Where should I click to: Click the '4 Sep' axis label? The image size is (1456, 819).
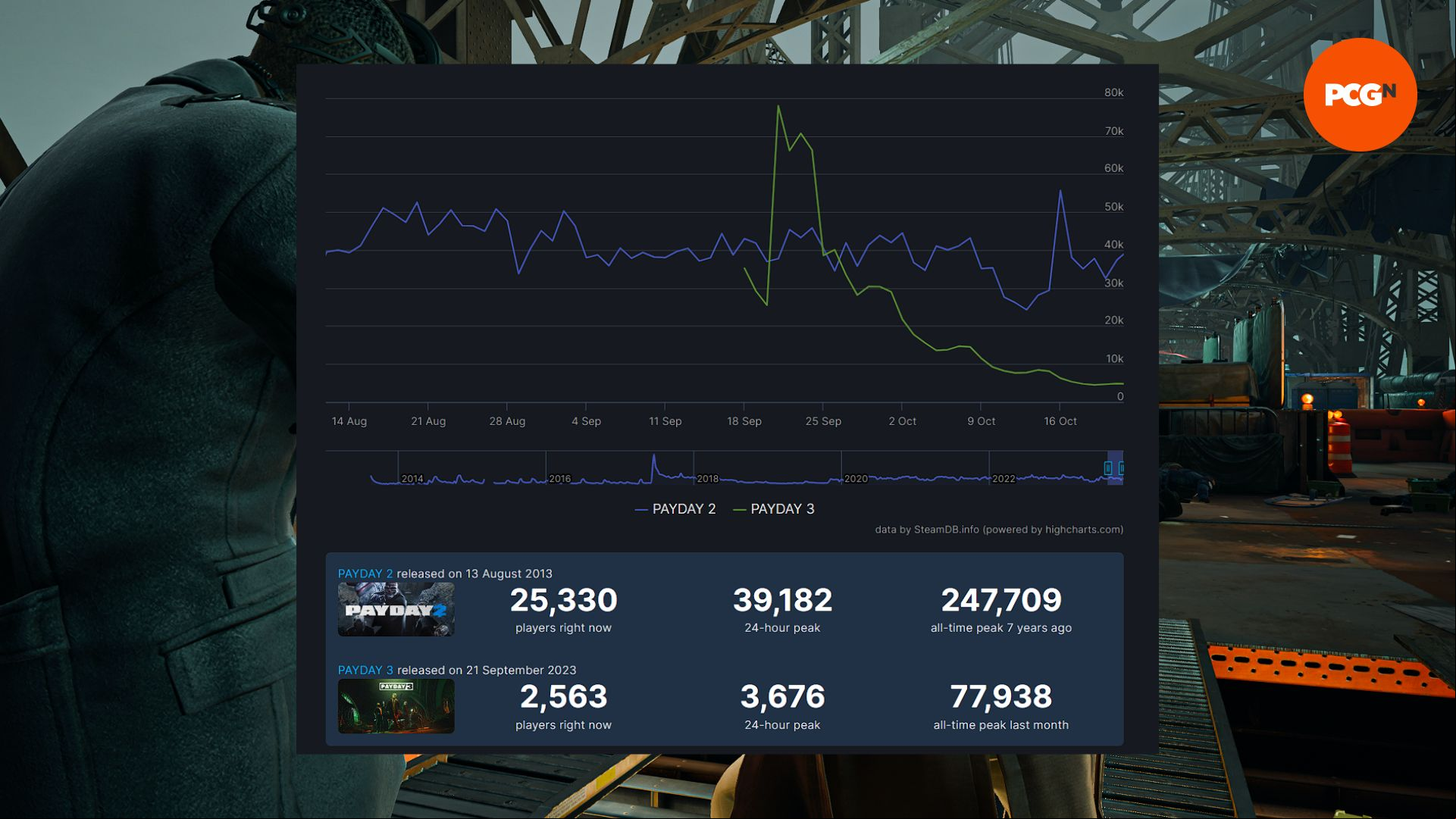(x=586, y=421)
